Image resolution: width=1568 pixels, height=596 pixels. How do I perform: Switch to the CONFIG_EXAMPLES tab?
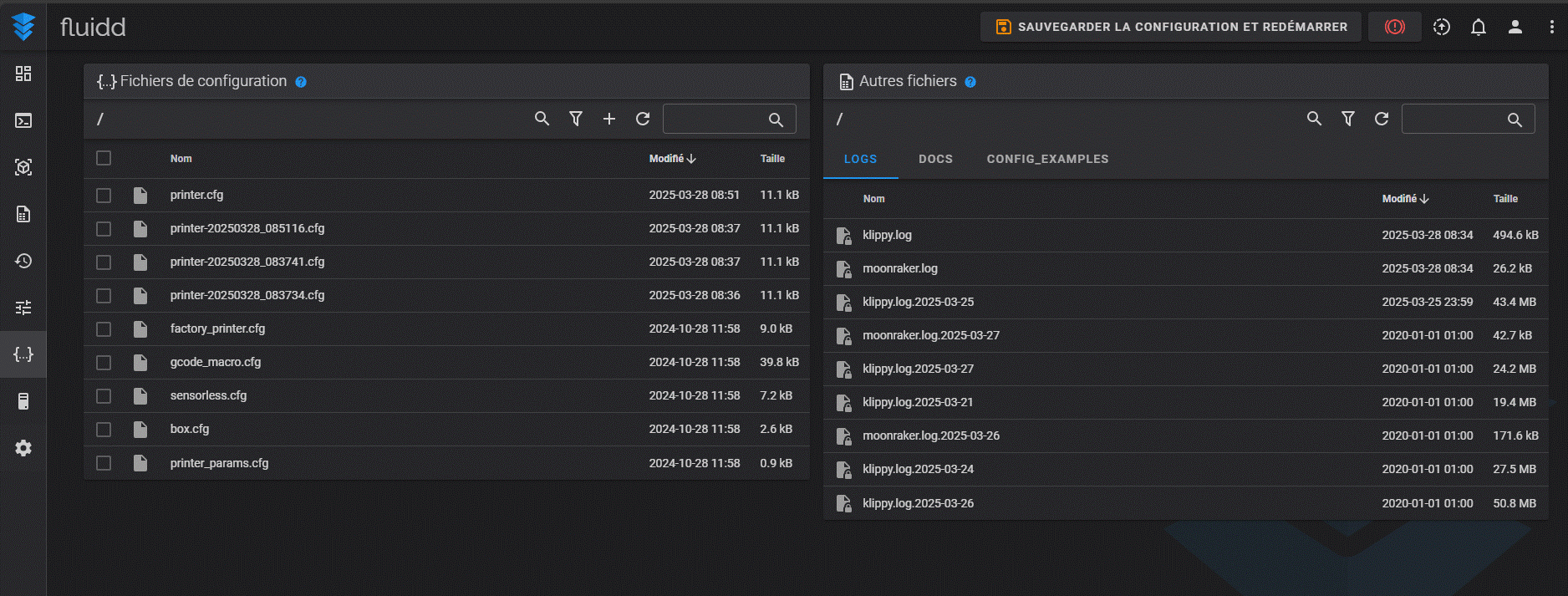[1047, 159]
